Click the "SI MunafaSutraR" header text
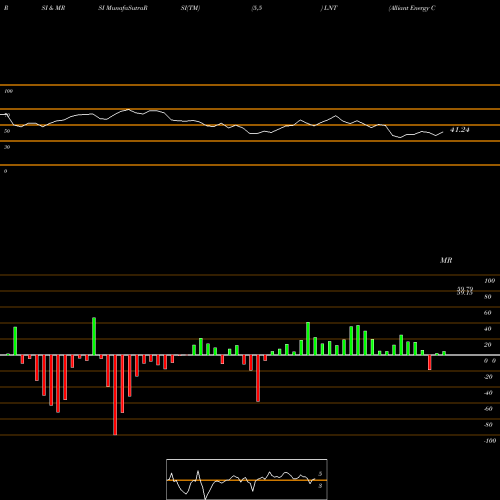 [x=123, y=8]
